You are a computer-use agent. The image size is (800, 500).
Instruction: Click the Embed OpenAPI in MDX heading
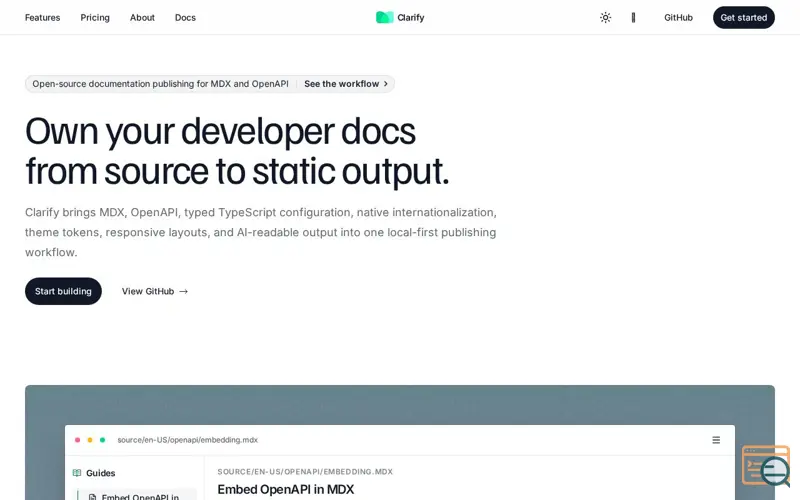point(286,489)
